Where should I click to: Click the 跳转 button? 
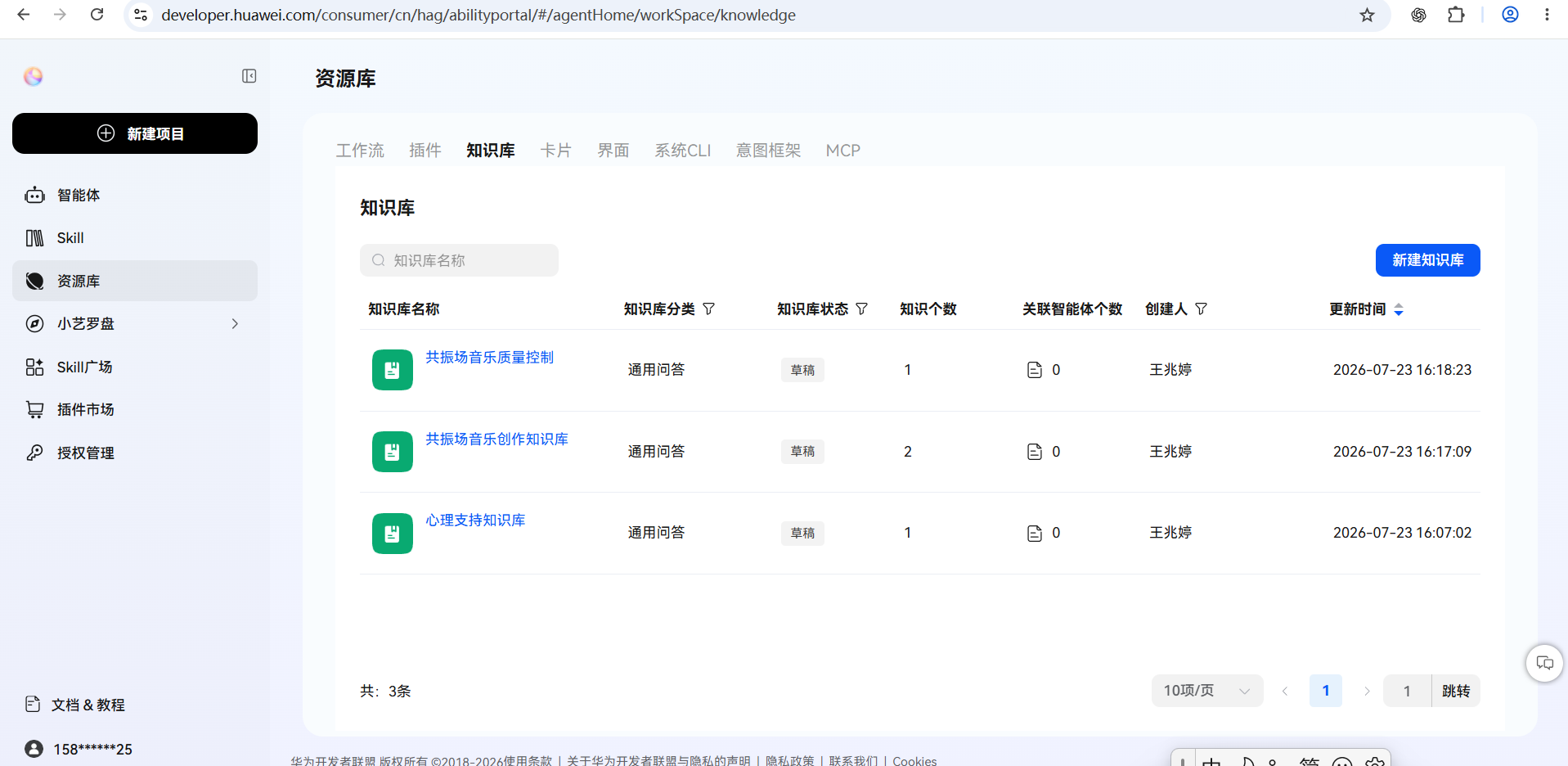pos(1456,691)
